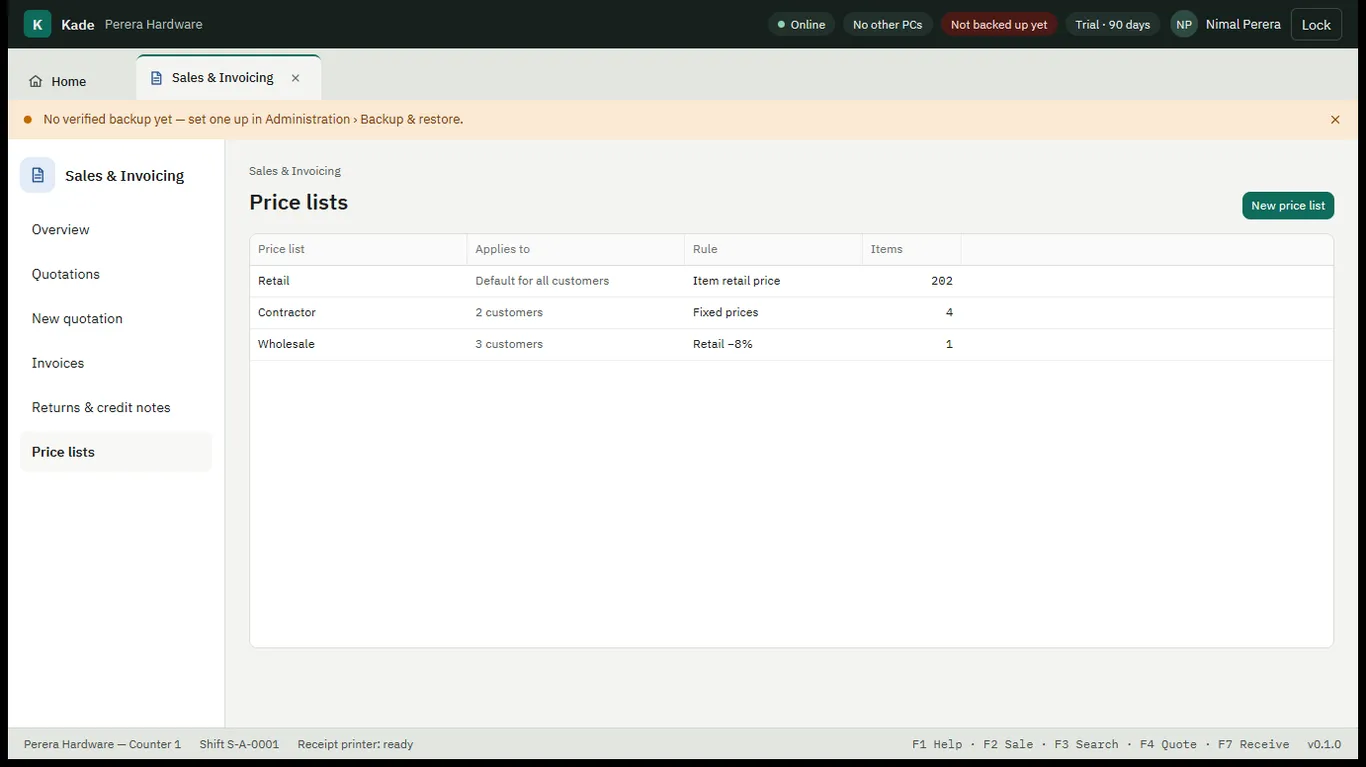Close the Sales & Invoicing tab

point(295,78)
